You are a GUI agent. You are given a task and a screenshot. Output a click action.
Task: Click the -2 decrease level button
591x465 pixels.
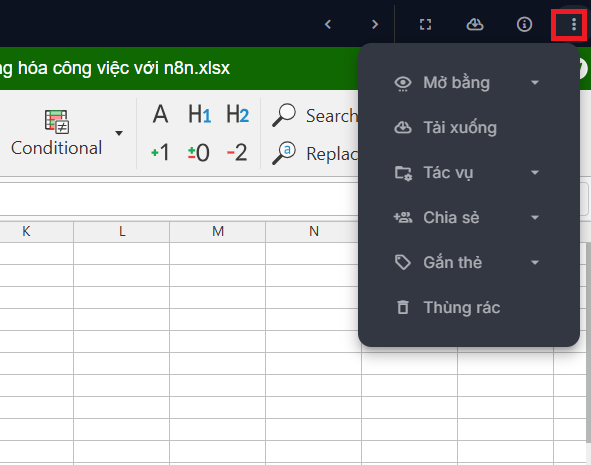(x=237, y=153)
